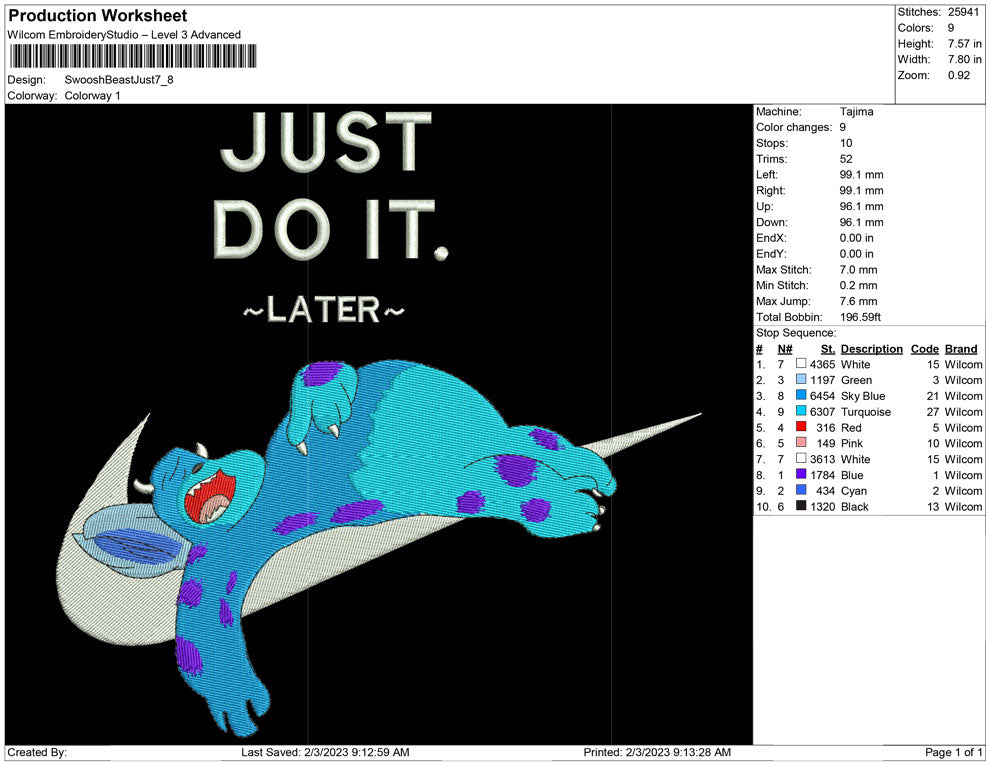Click the Production Worksheet title

97,16
